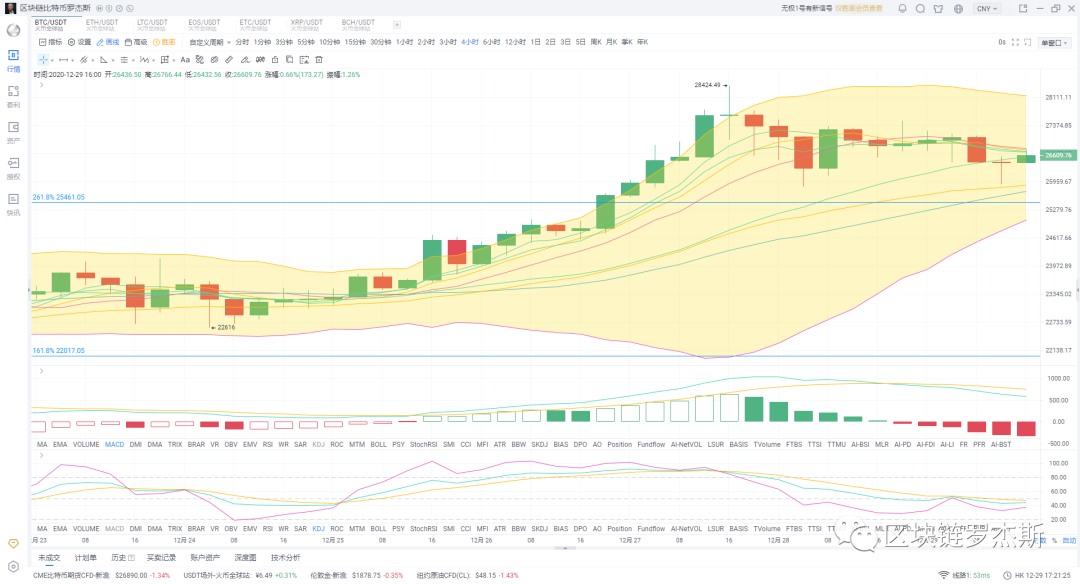Viewport: 1080px width, 584px height.
Task: Open the 资产 assets sidebar icon
Action: (x=13, y=132)
